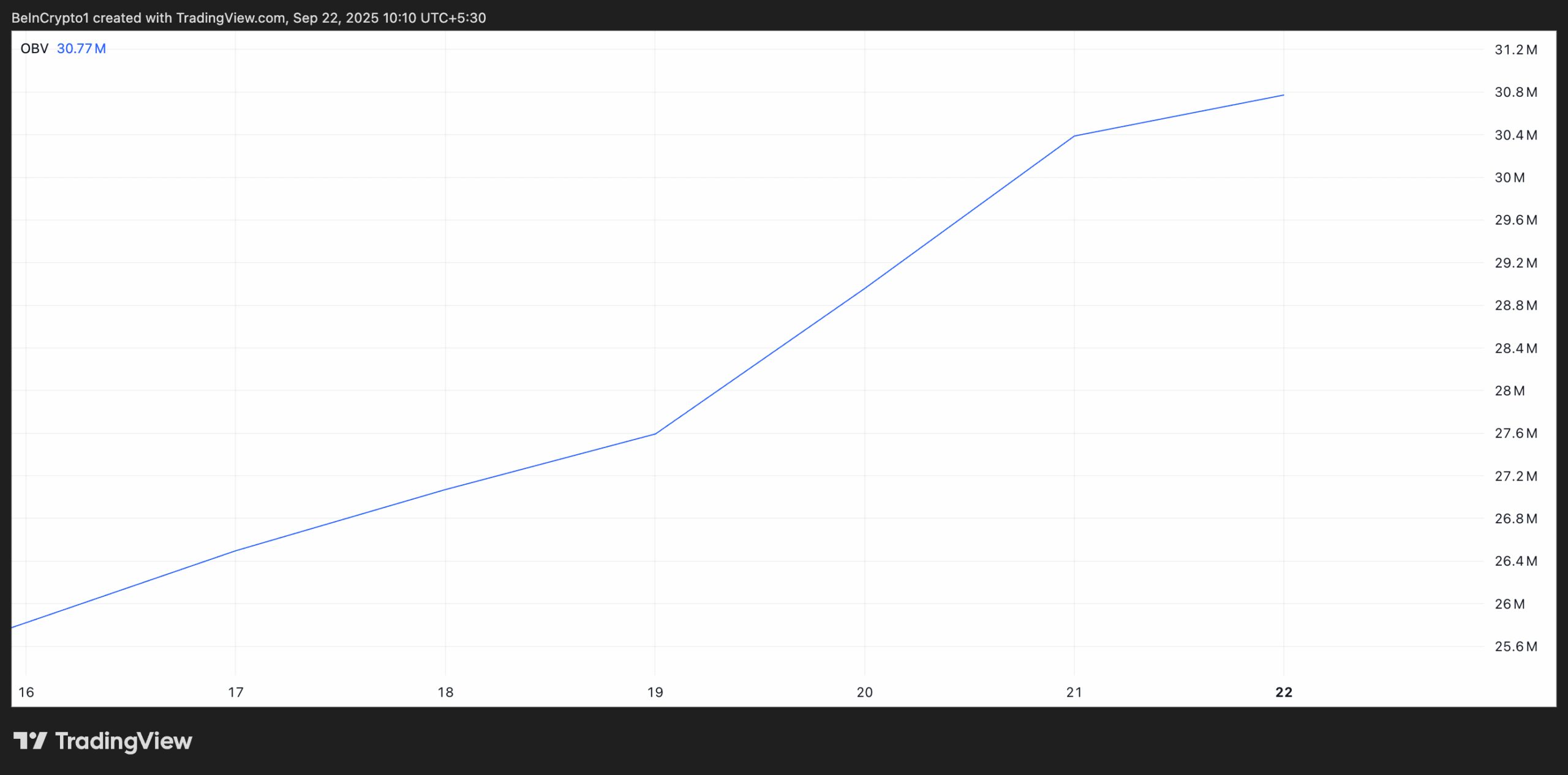Toggle visibility of the OBV indicator
The image size is (1568, 775).
click(x=34, y=48)
